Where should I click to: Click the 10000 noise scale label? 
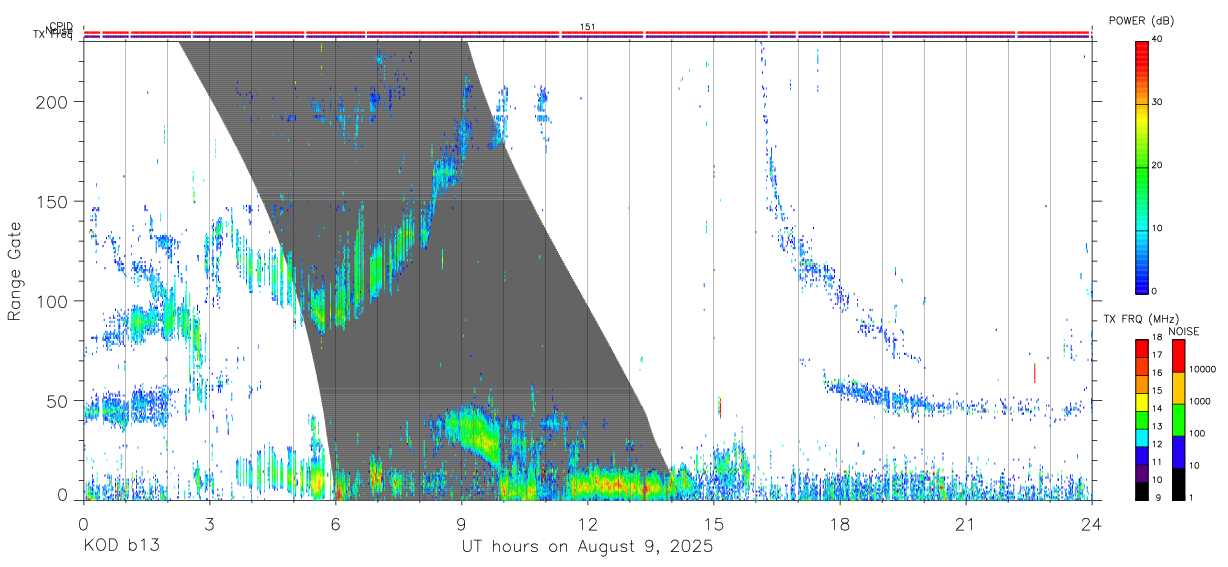click(1202, 370)
